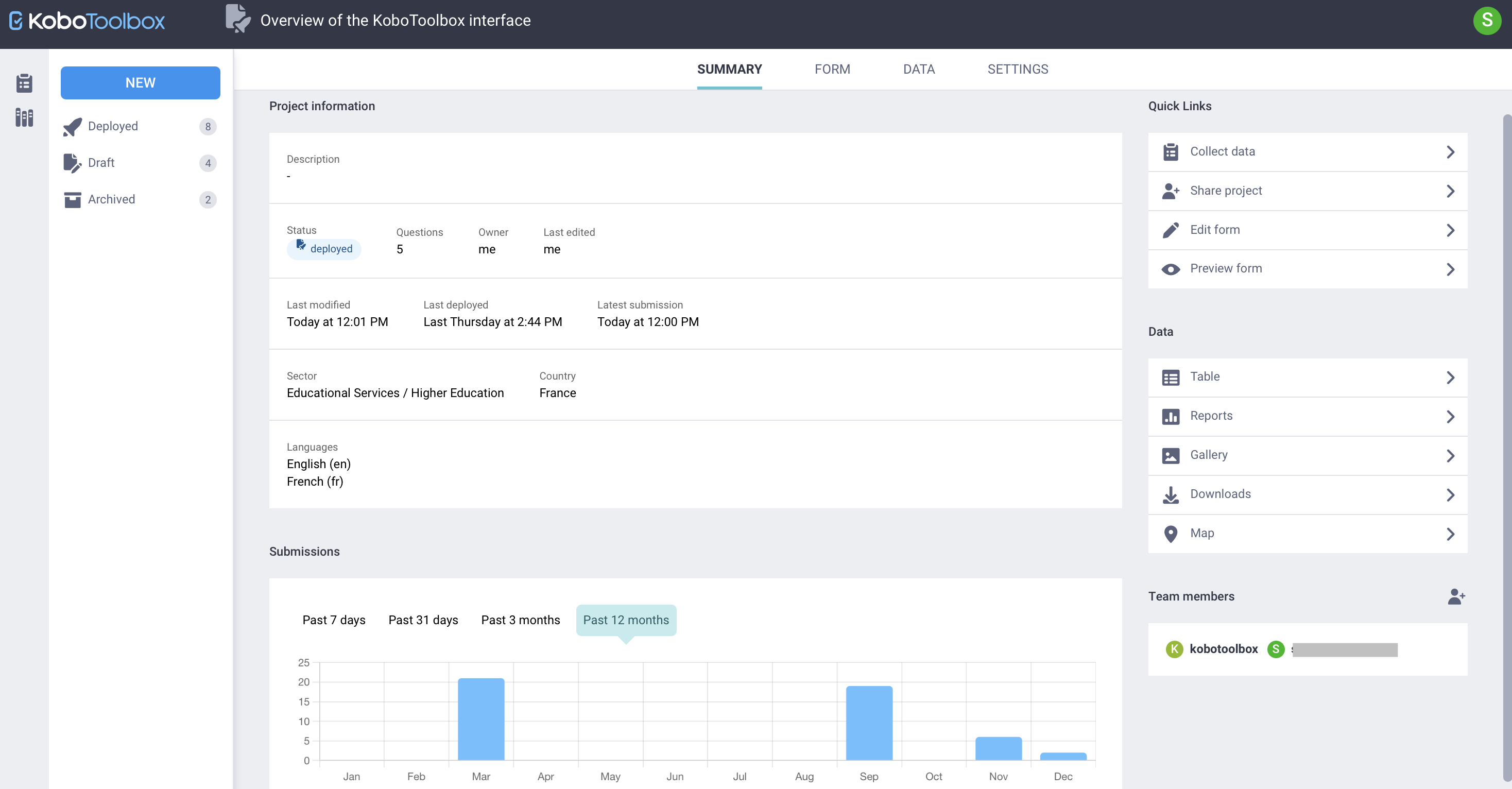
Task: Open the library icon in left rail
Action: 24,117
